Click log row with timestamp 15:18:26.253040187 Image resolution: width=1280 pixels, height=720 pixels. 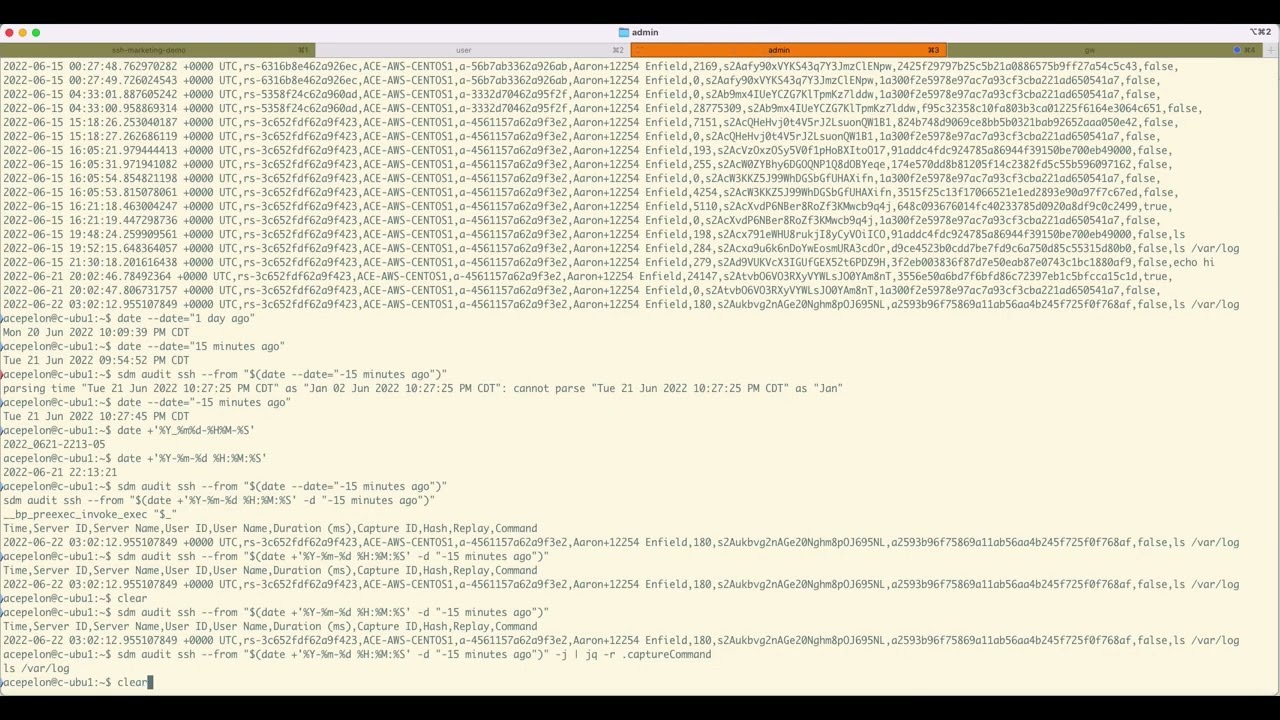[x=590, y=122]
